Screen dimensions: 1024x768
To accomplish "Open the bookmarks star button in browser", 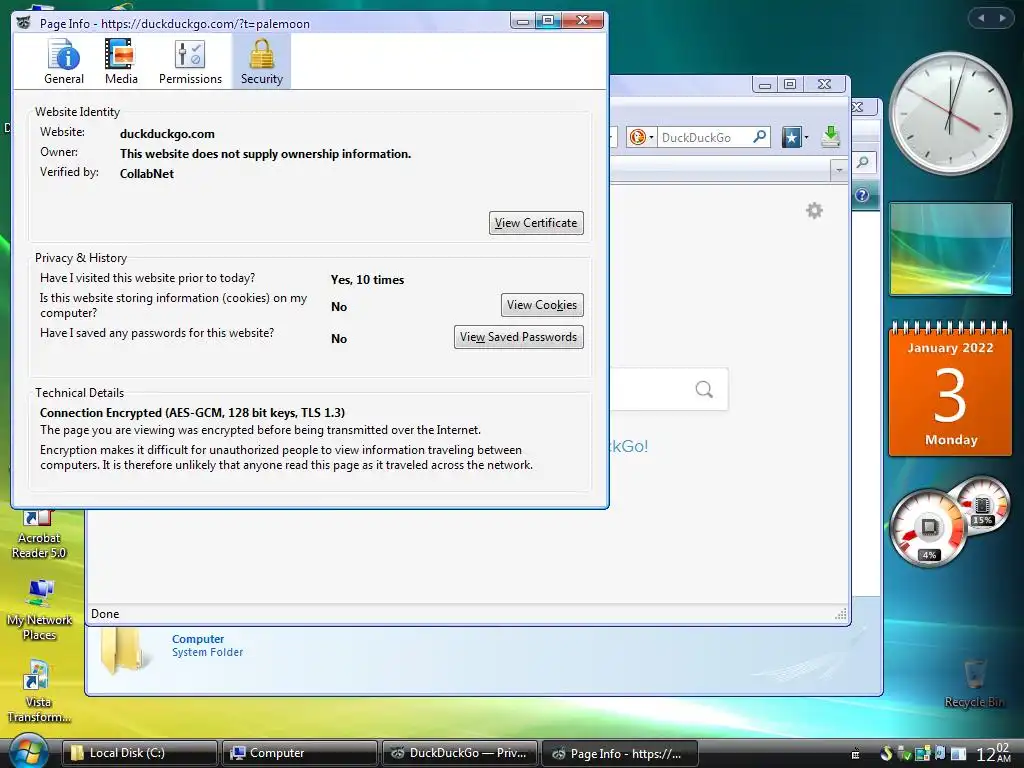I will [x=791, y=137].
